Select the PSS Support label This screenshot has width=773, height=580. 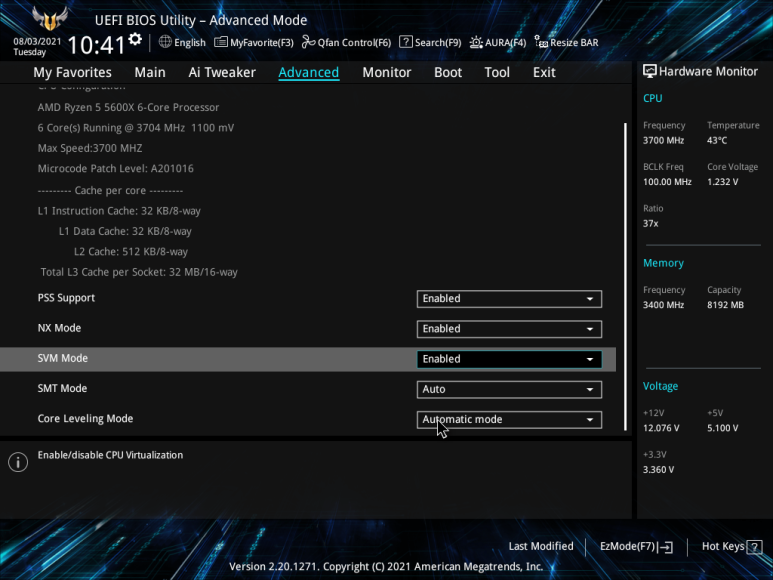point(66,298)
